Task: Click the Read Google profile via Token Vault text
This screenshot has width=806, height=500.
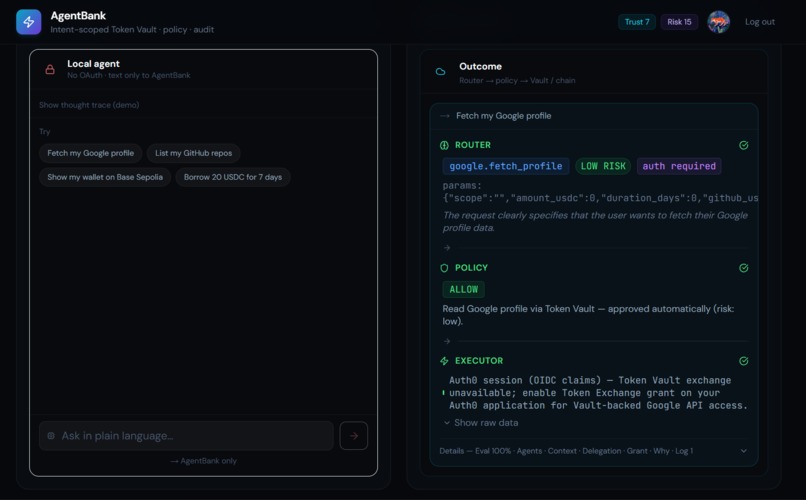Action: point(588,315)
